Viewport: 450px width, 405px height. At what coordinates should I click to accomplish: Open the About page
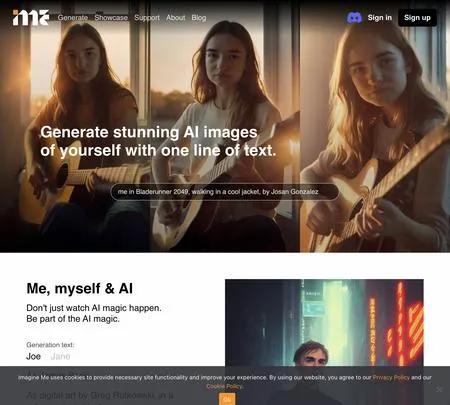176,18
